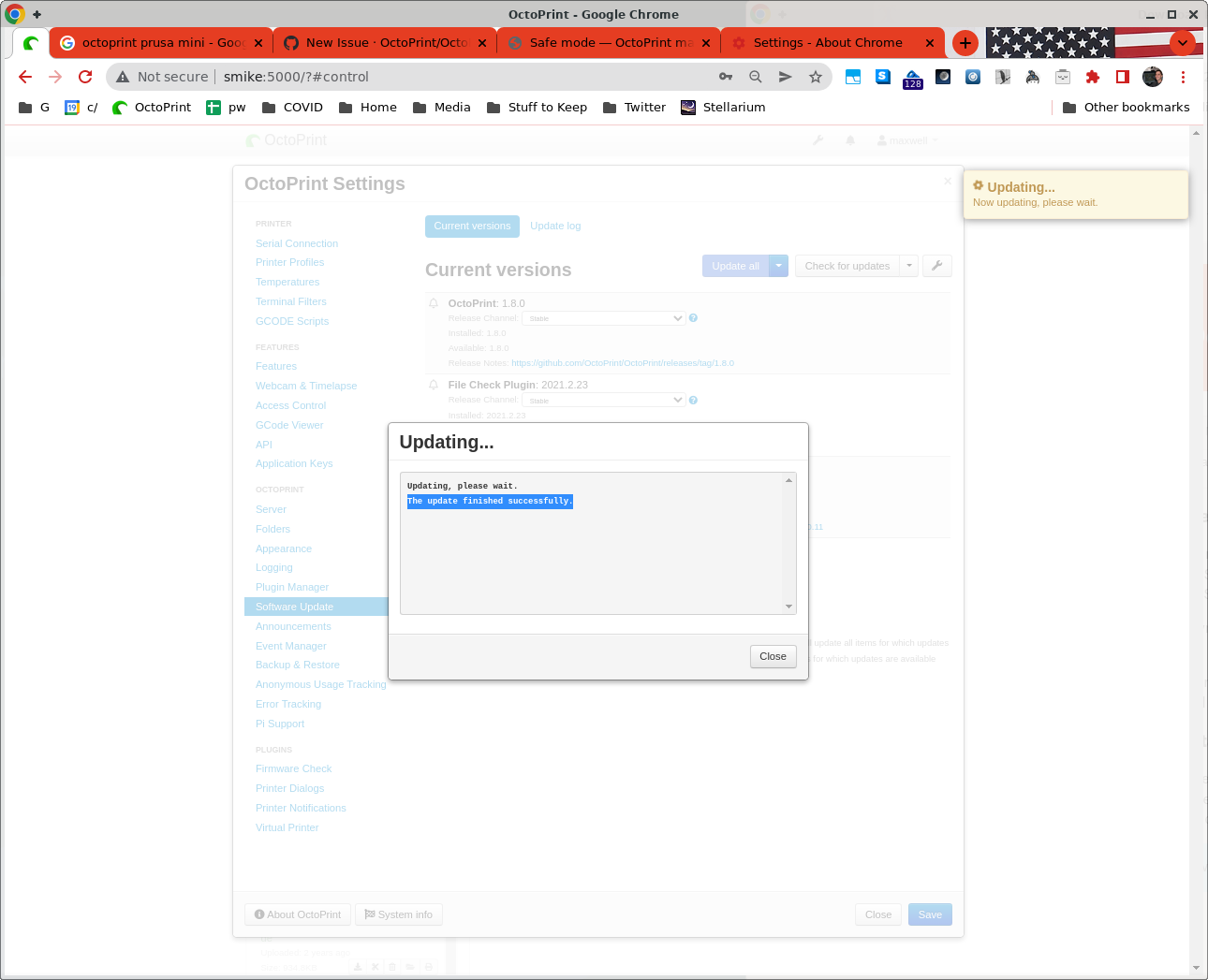1208x980 pixels.
Task: Open the OctoPrint release channel dropdown
Action: coord(604,318)
